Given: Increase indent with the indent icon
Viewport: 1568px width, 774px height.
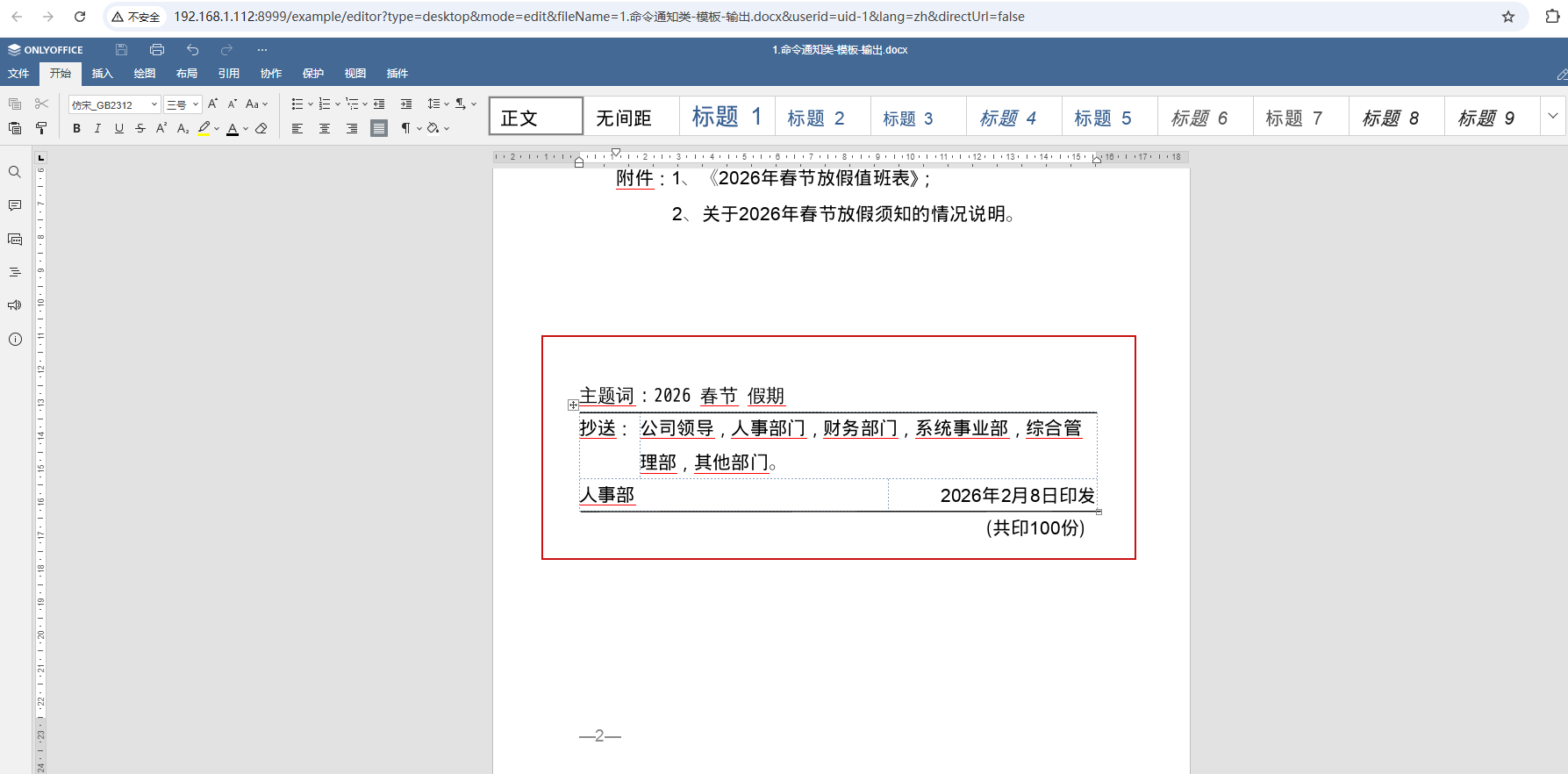Looking at the screenshot, I should pos(406,104).
